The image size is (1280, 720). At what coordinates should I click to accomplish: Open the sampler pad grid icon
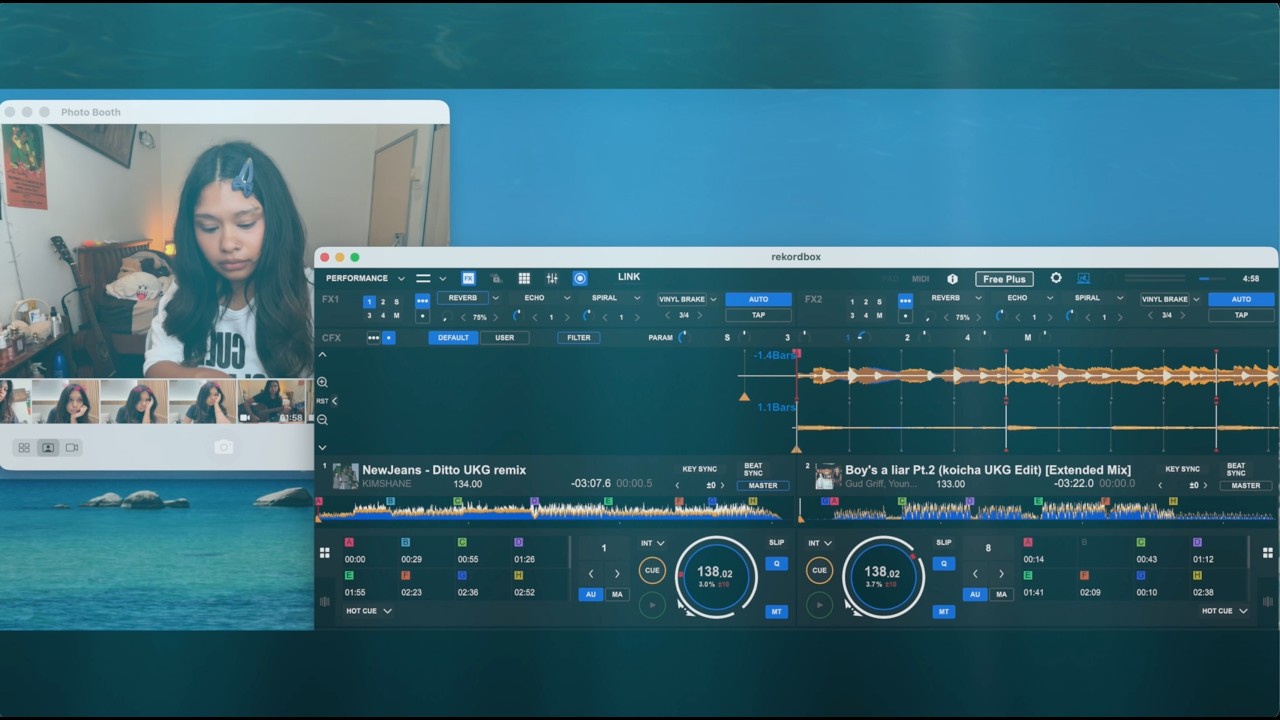[524, 278]
